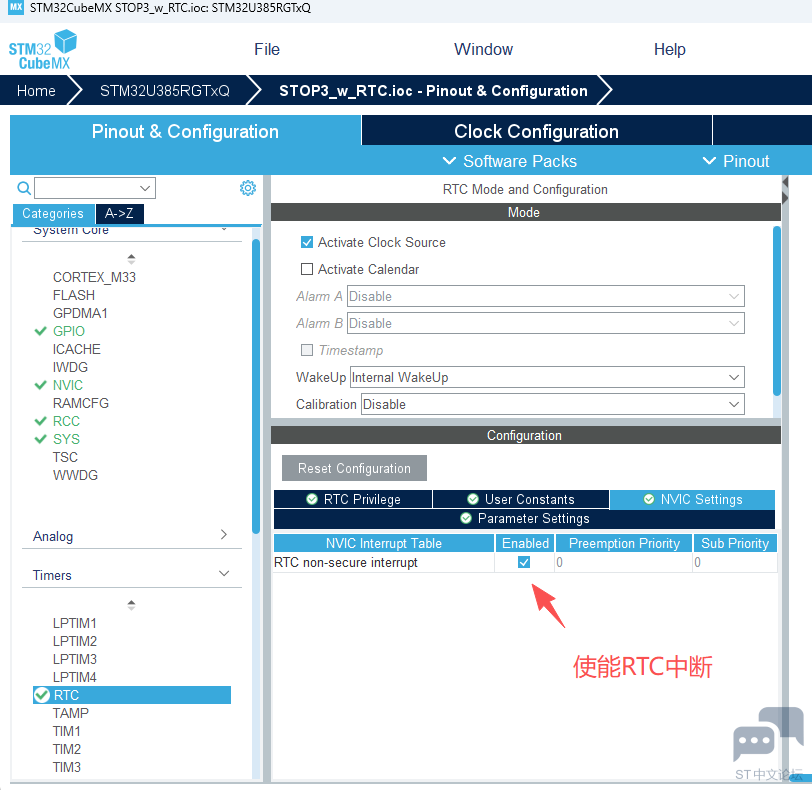Screen dimensions: 812x790
Task: Open the ST forum chat bubble icon
Action: pyautogui.click(x=768, y=734)
